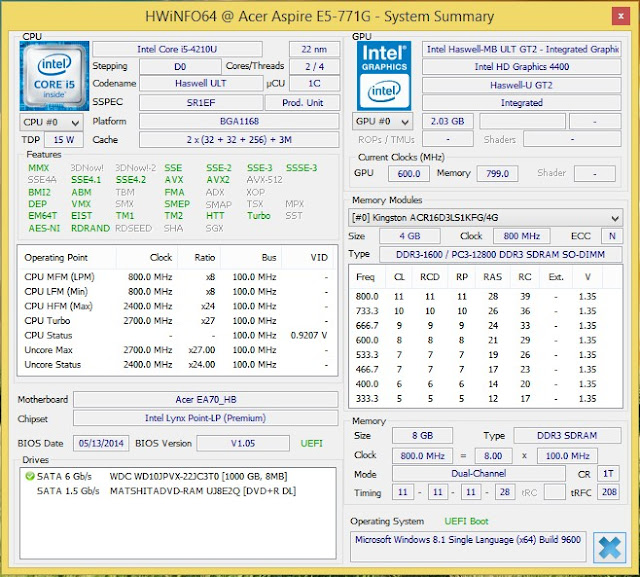Click the DDR3-1600 memory type field

pyautogui.click(x=500, y=255)
